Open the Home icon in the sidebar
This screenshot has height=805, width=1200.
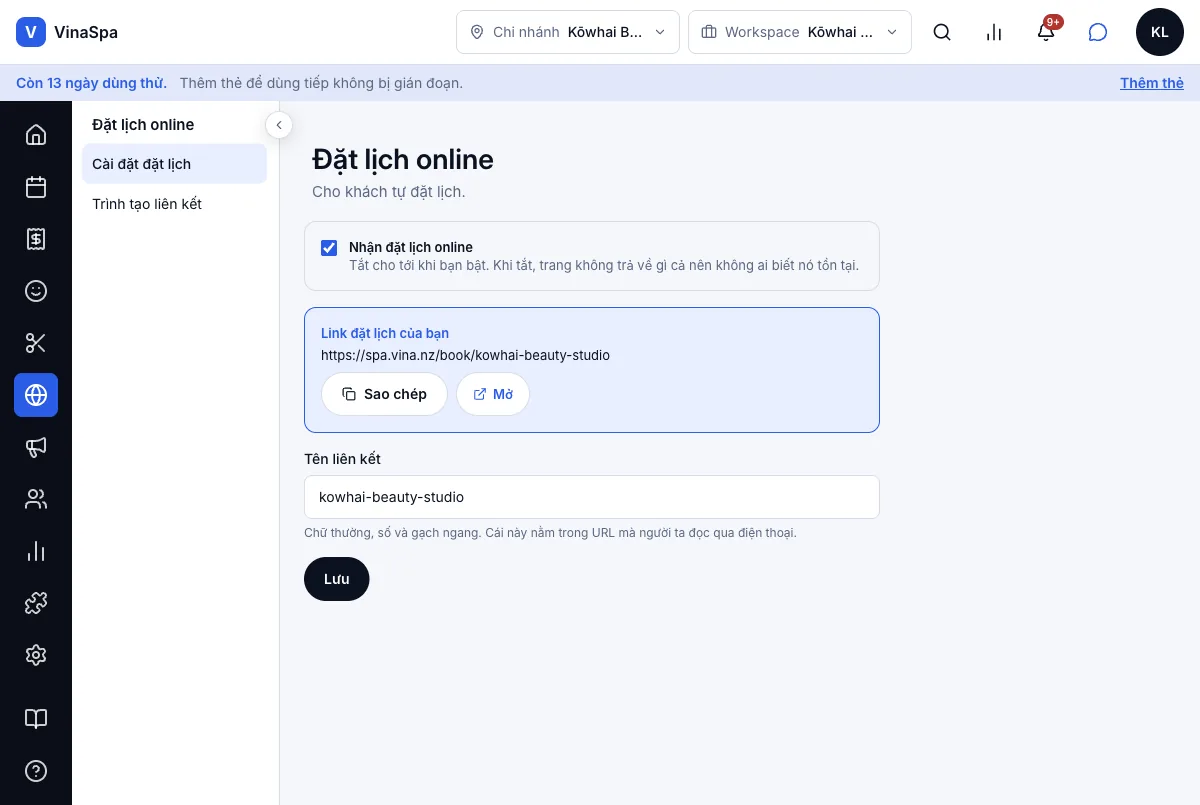click(36, 135)
